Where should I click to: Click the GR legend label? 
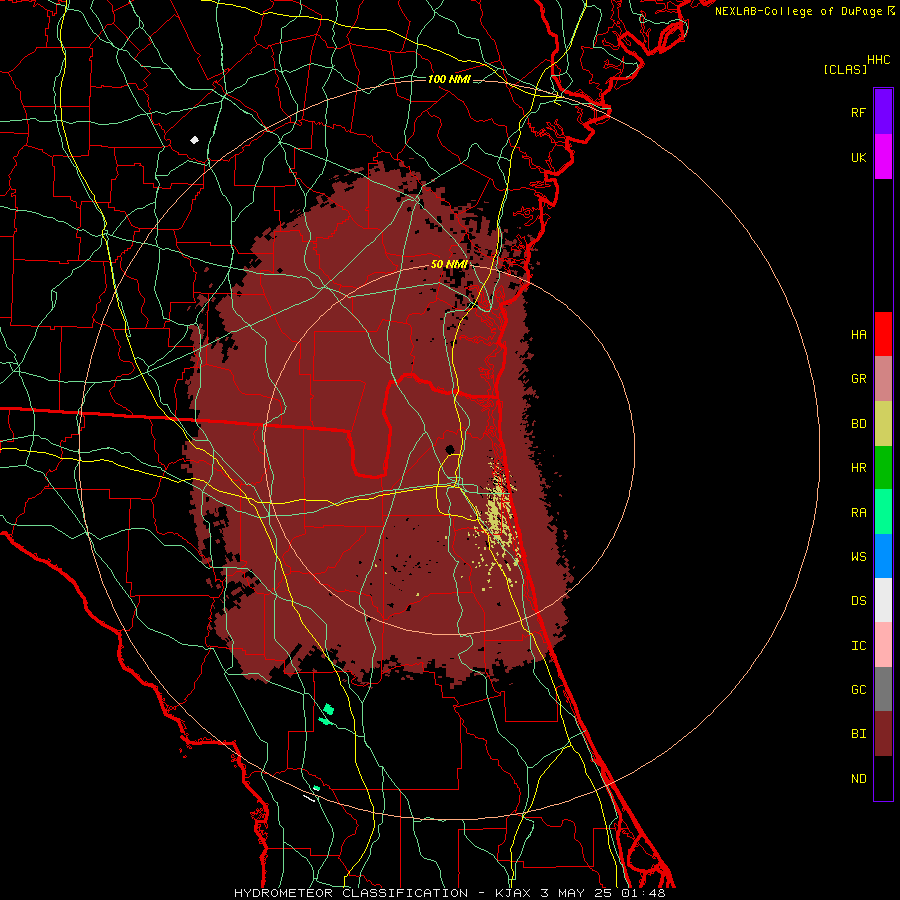point(858,379)
